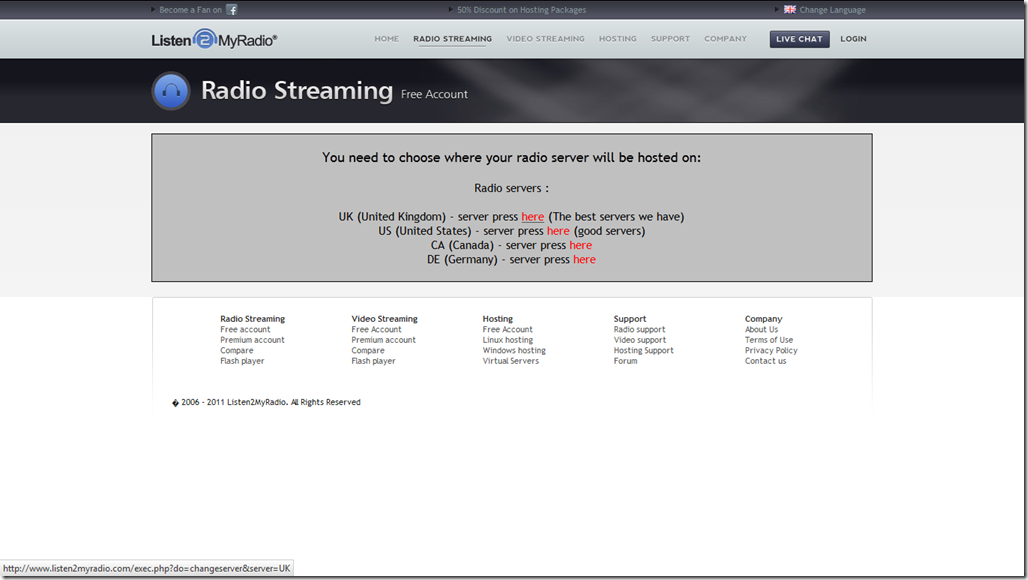This screenshot has width=1028, height=580.
Task: Open HOSTING menu item
Action: [x=618, y=39]
